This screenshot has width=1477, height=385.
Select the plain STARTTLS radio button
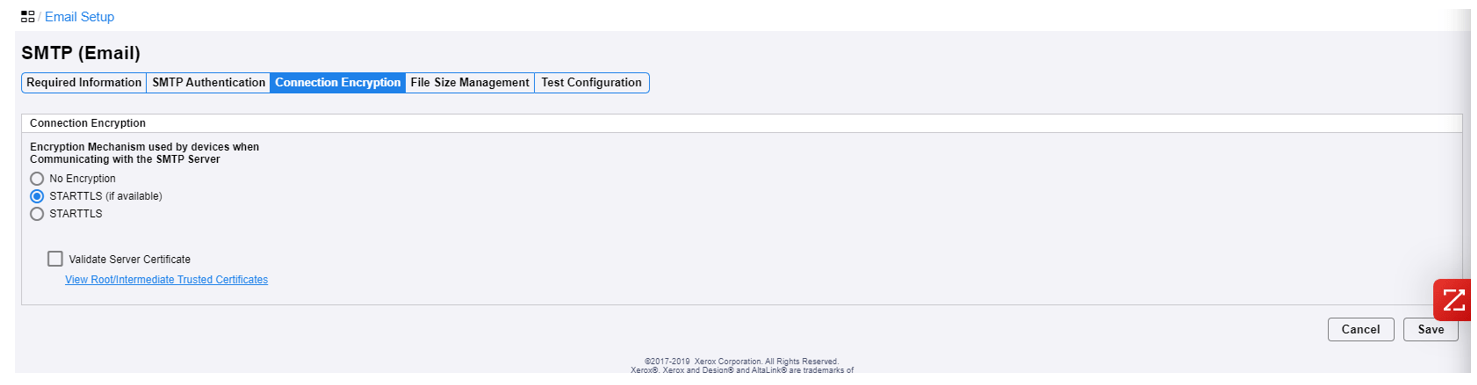coord(37,213)
